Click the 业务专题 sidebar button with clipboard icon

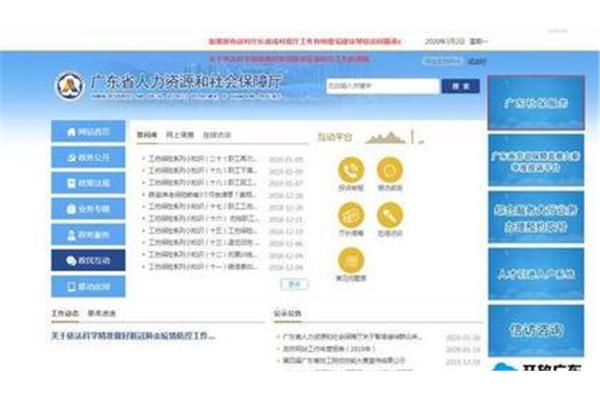(88, 209)
